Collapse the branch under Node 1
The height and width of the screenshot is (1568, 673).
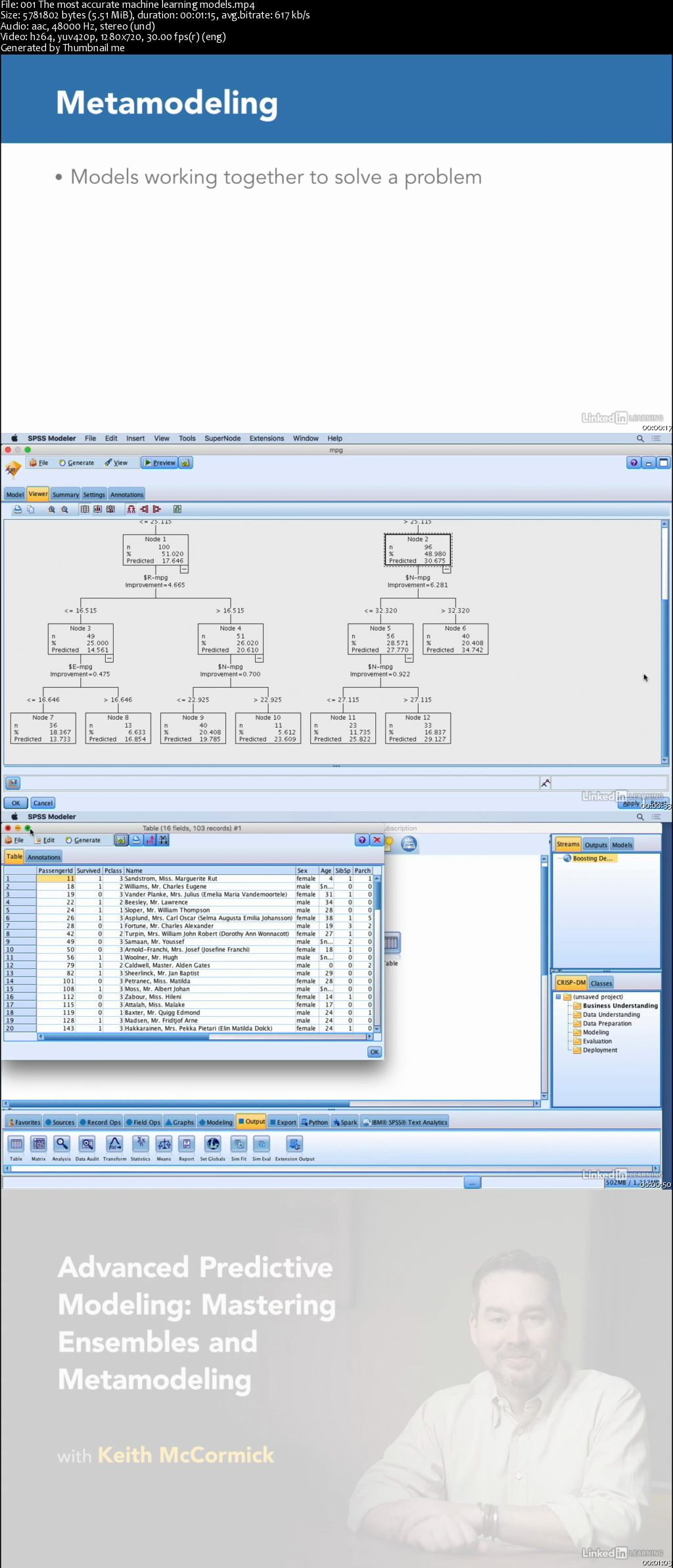tap(185, 570)
